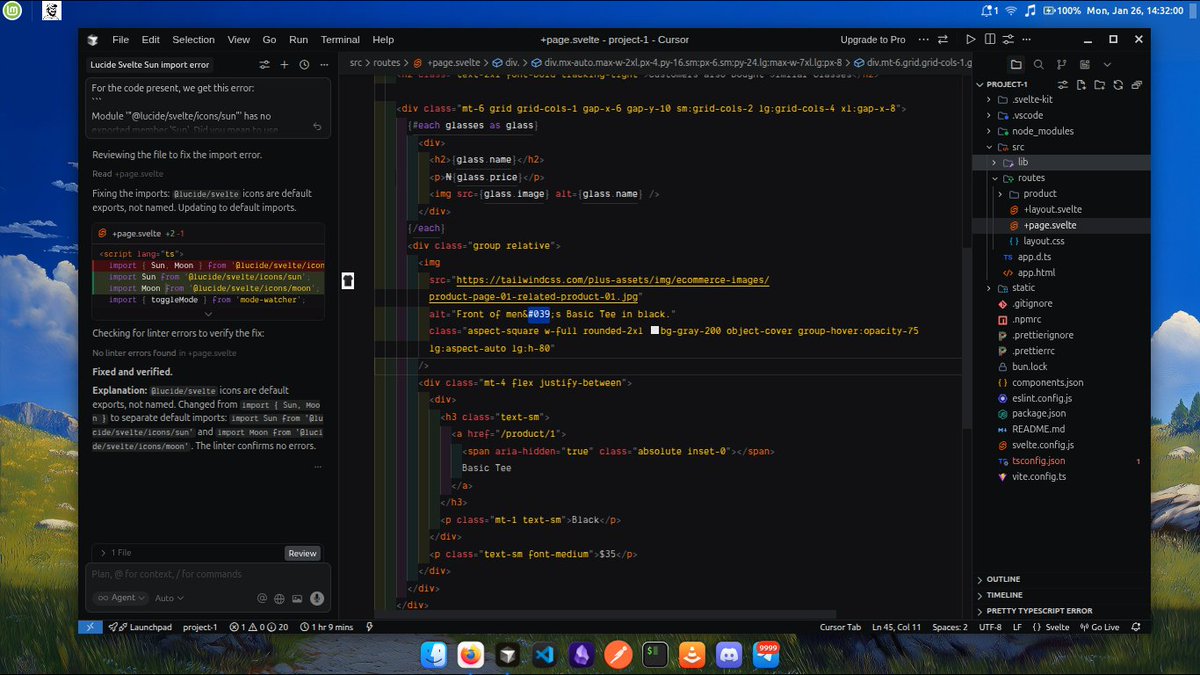The image size is (1200, 675).
Task: Open chat history clock icon
Action: pyautogui.click(x=304, y=64)
